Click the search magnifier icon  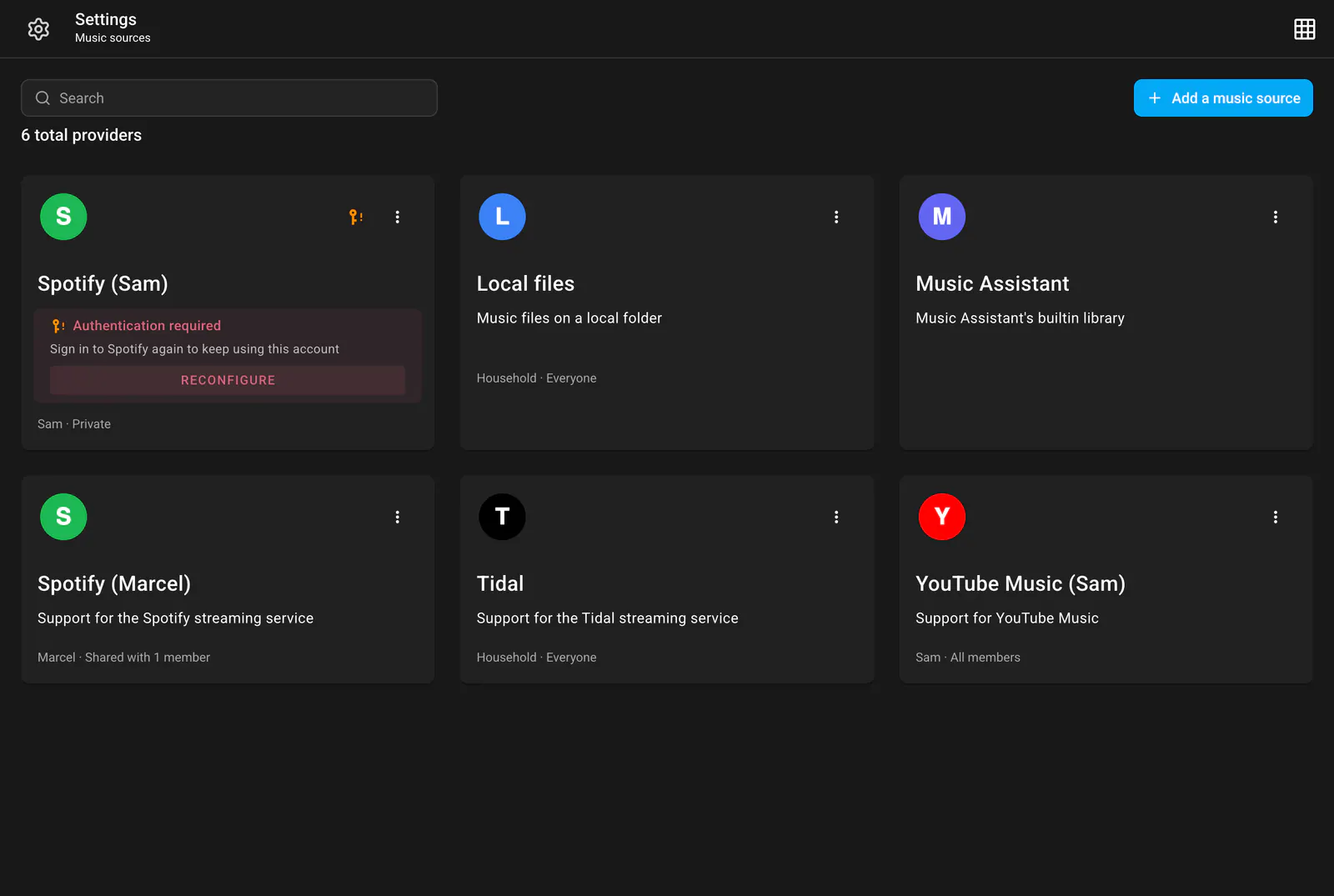coord(43,98)
